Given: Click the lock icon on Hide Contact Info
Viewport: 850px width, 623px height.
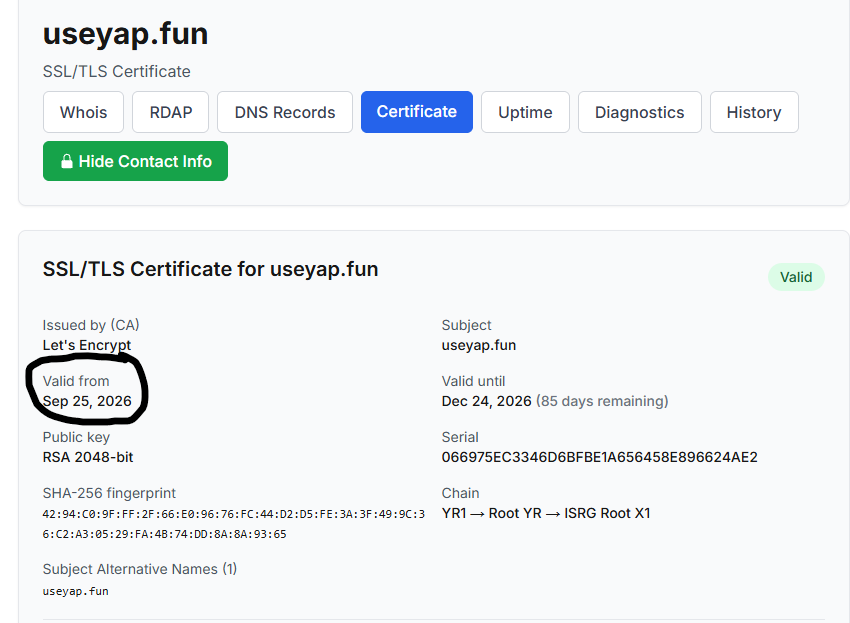Looking at the screenshot, I should tap(67, 161).
